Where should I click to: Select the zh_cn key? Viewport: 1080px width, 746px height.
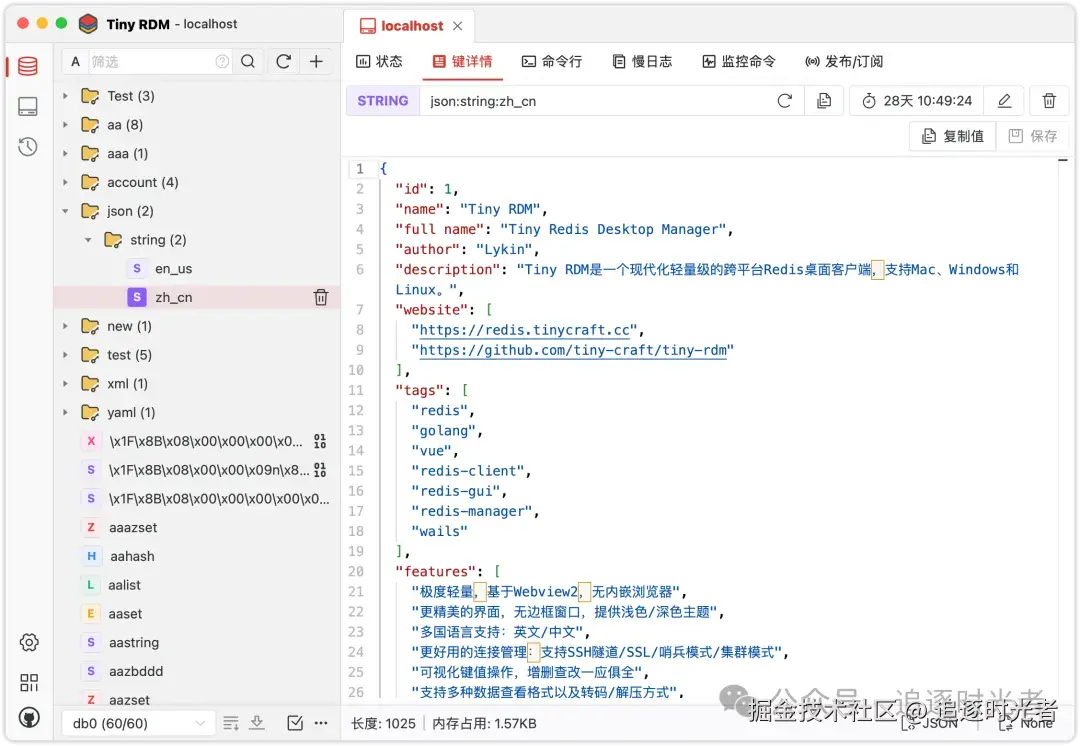click(173, 298)
